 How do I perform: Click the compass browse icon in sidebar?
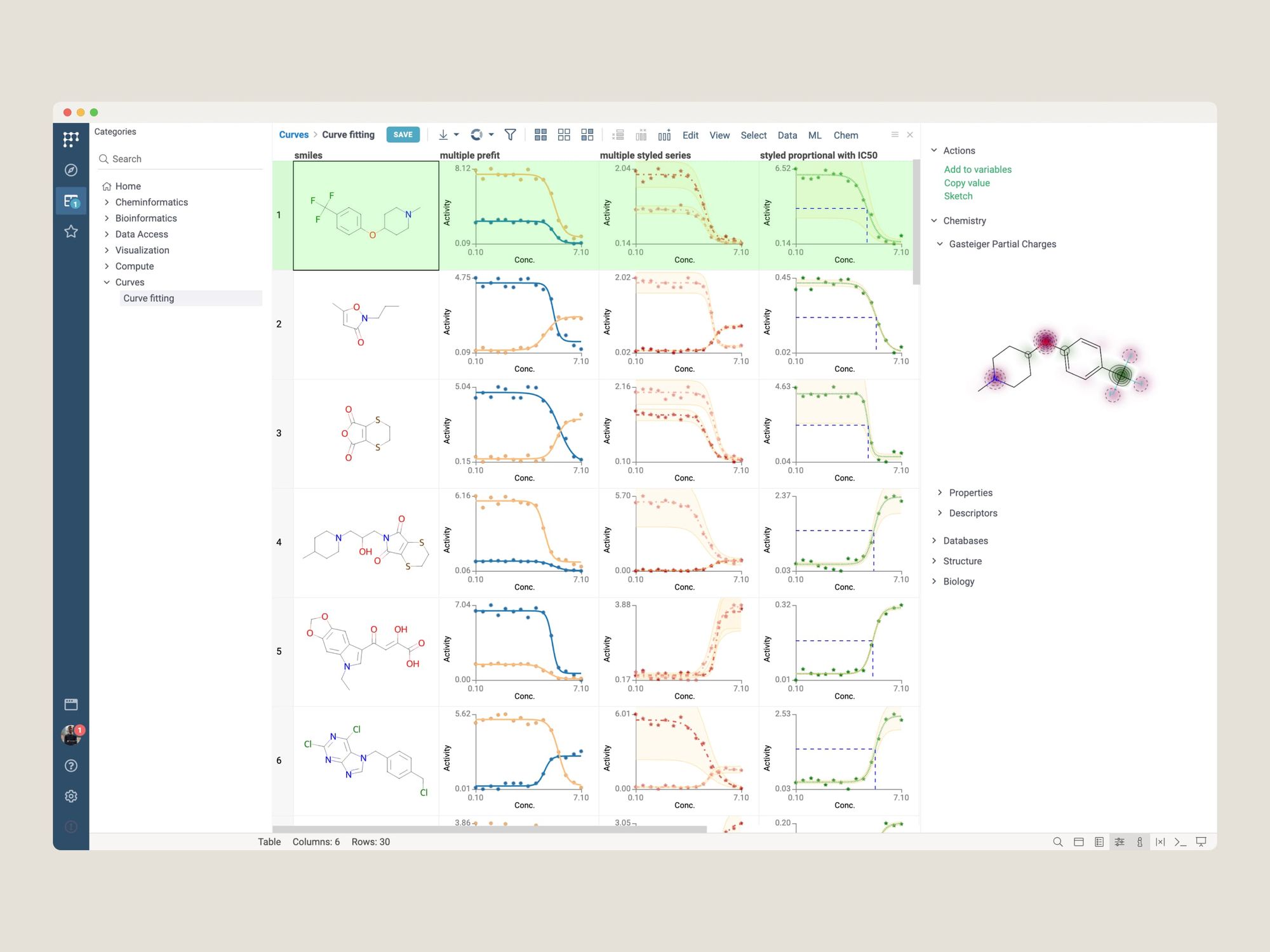pyautogui.click(x=71, y=170)
